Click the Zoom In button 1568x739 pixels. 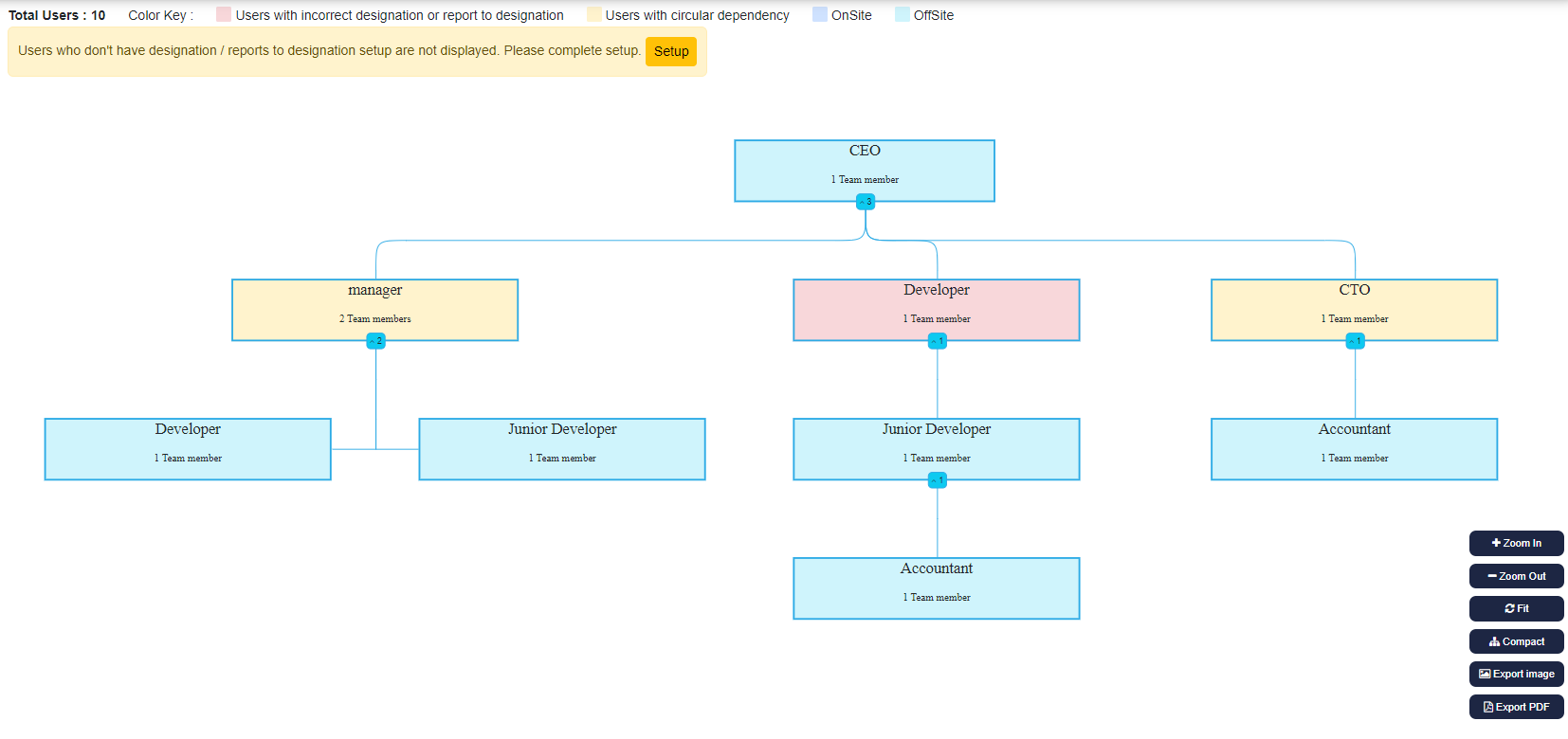tap(1516, 543)
